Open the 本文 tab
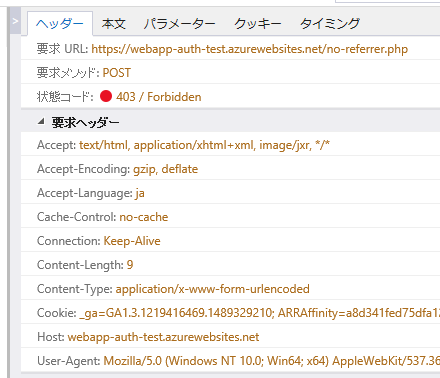The height and width of the screenshot is (378, 440). click(113, 24)
